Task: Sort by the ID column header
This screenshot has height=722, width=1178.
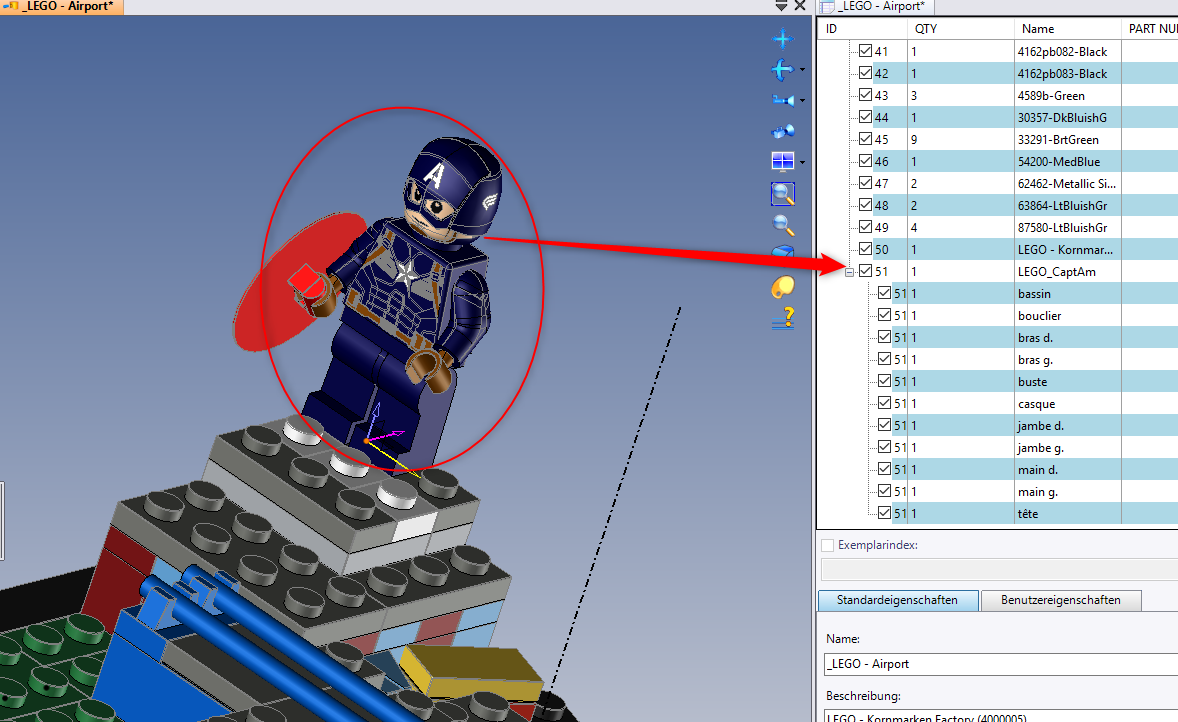Action: (x=862, y=29)
